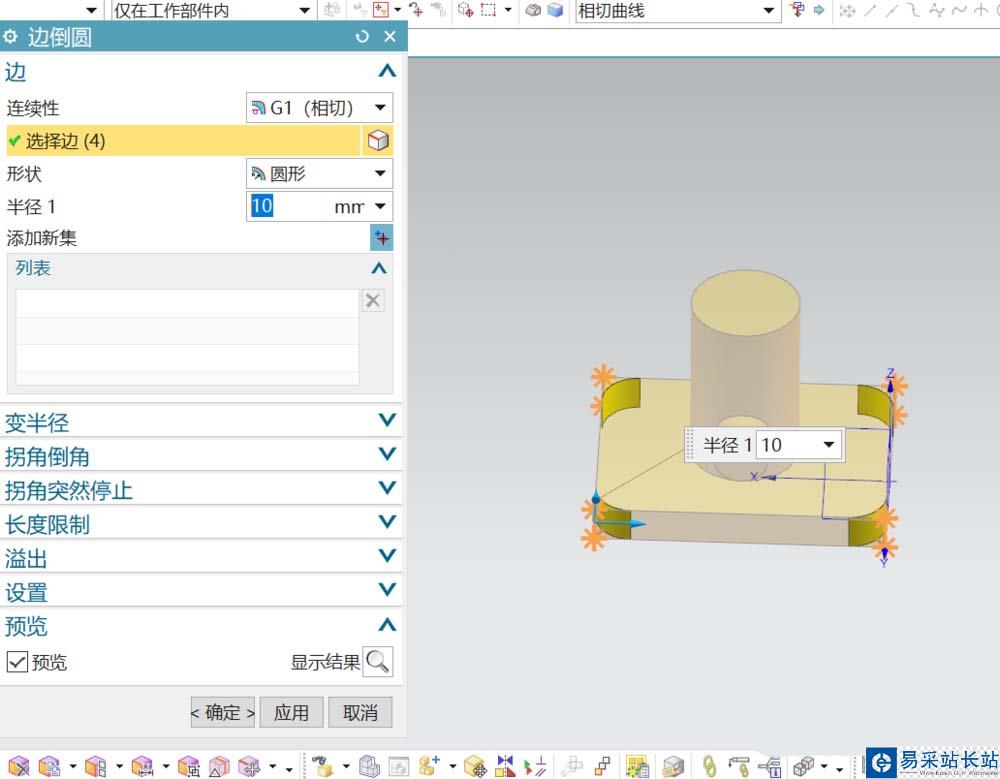Click the rectangle selection icon in top toolbar

489,10
